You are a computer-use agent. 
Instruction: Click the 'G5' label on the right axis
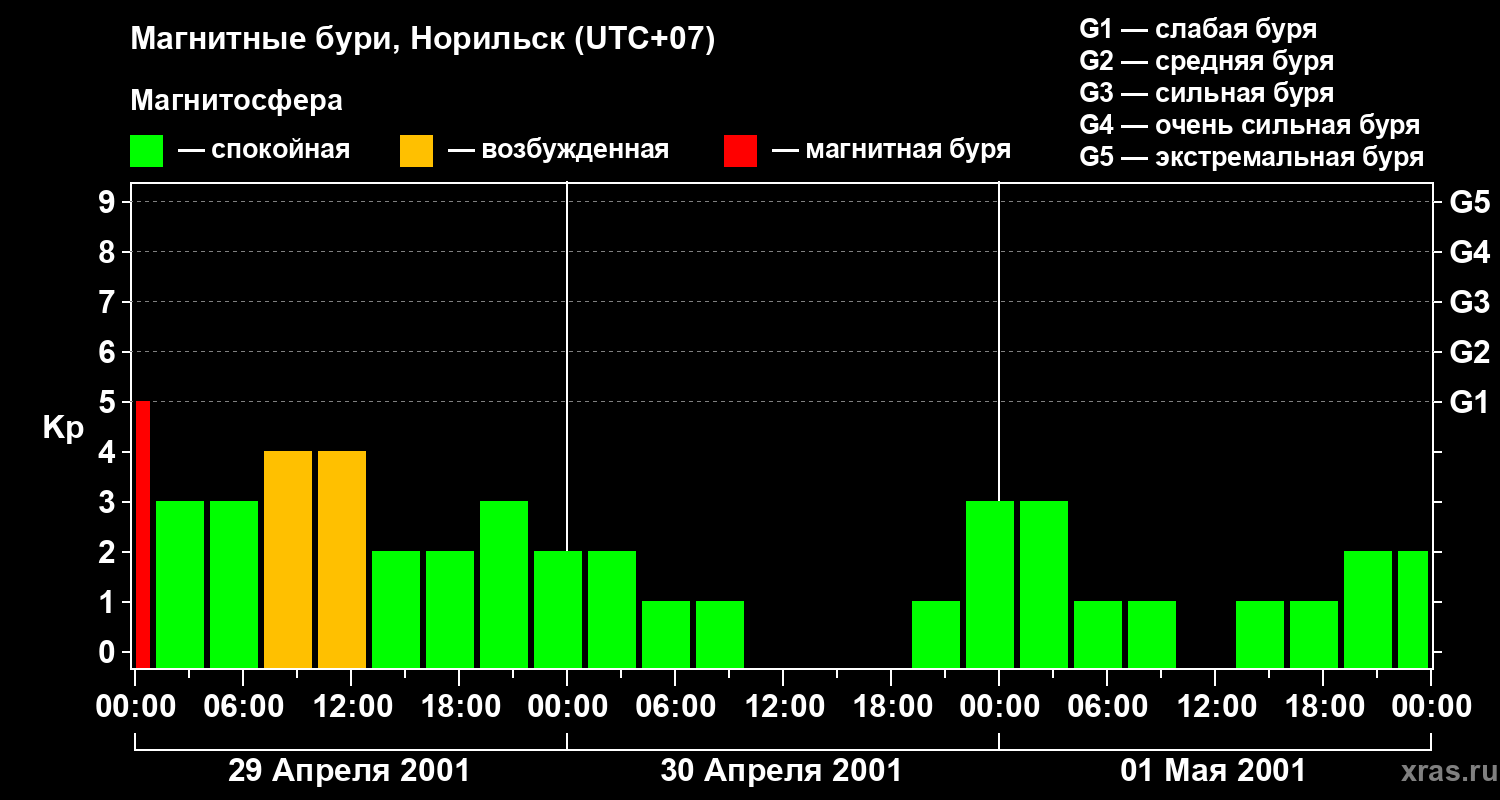coord(1469,202)
